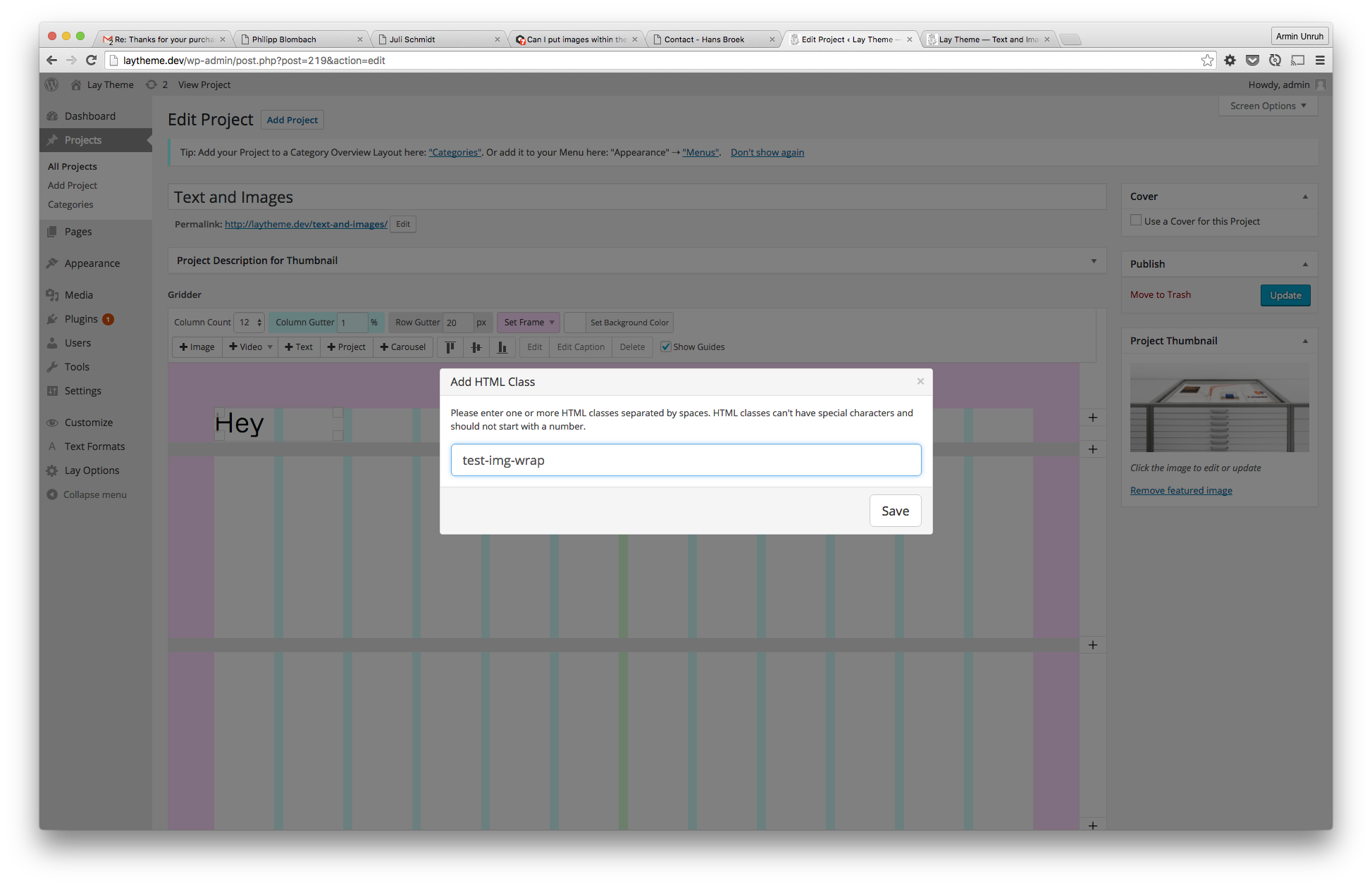This screenshot has height=886, width=1372.
Task: Click the Set Background Color swatch
Action: tap(575, 322)
